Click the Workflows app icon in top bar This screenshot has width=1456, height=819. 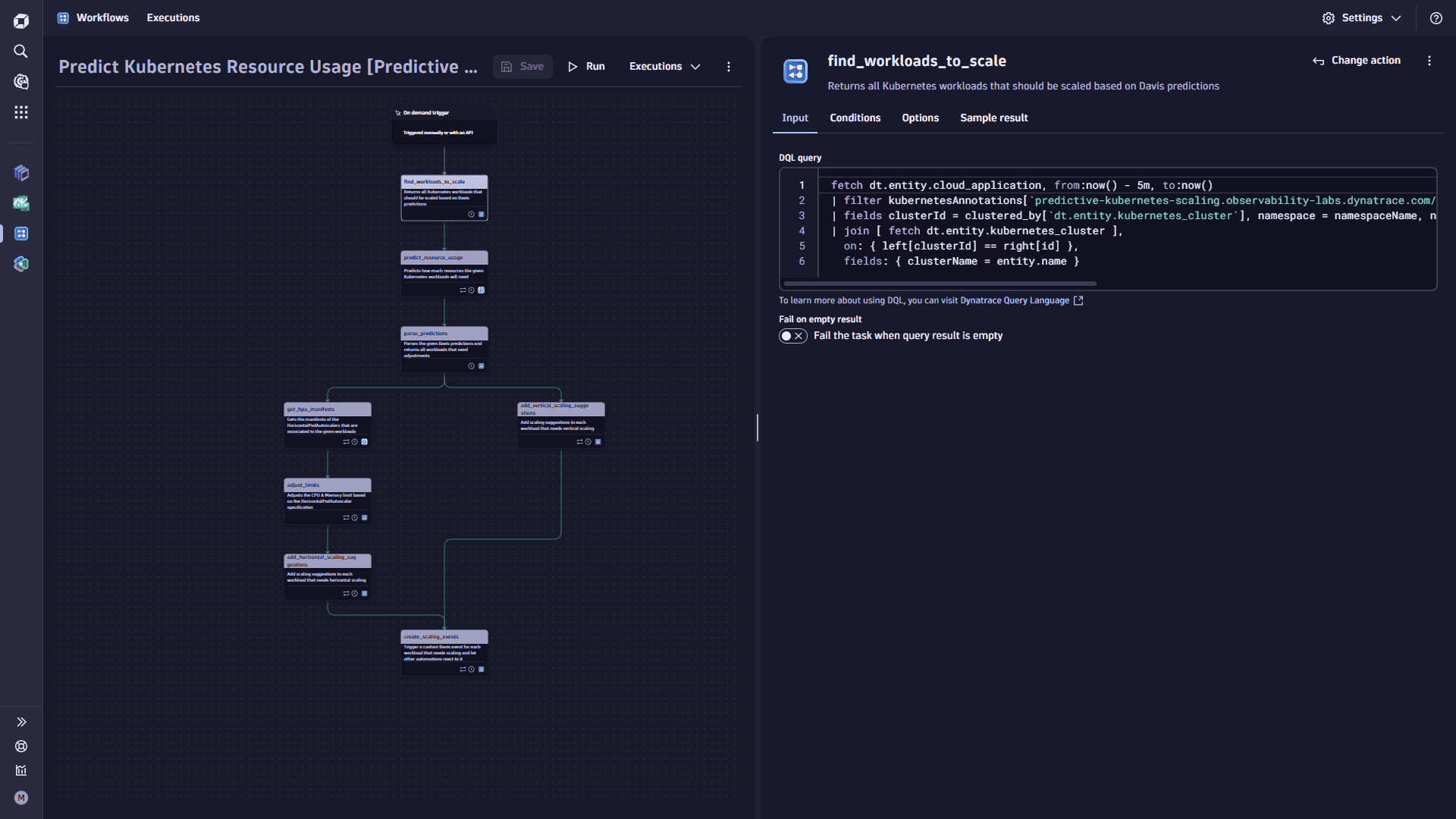[x=63, y=17]
